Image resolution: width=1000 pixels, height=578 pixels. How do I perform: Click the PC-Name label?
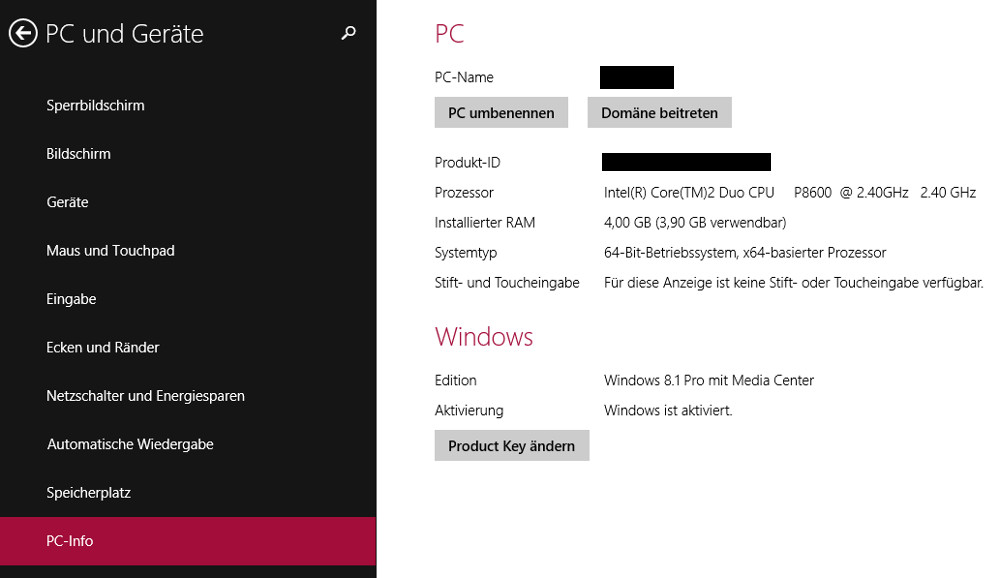[464, 77]
